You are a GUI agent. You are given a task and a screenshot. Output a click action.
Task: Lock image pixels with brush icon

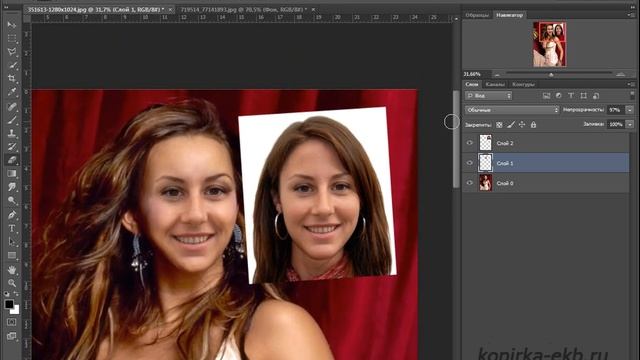pyautogui.click(x=511, y=125)
